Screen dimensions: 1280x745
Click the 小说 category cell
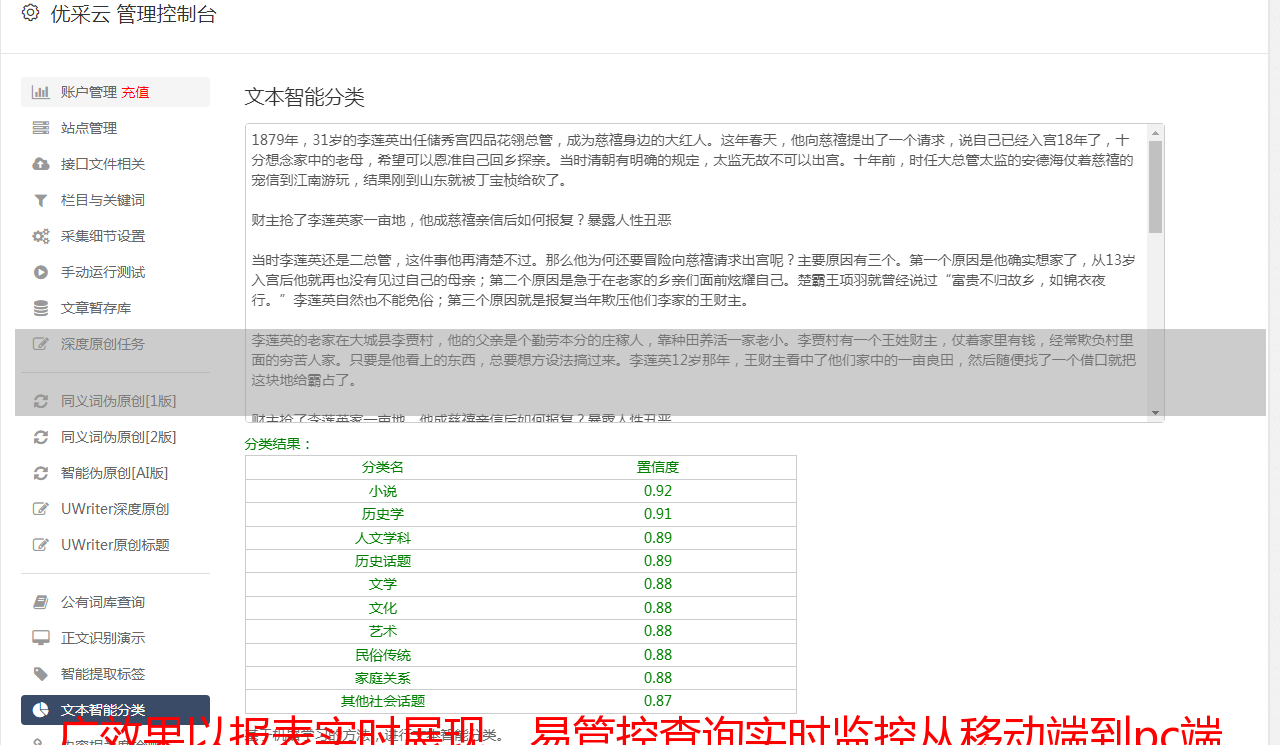pos(383,491)
